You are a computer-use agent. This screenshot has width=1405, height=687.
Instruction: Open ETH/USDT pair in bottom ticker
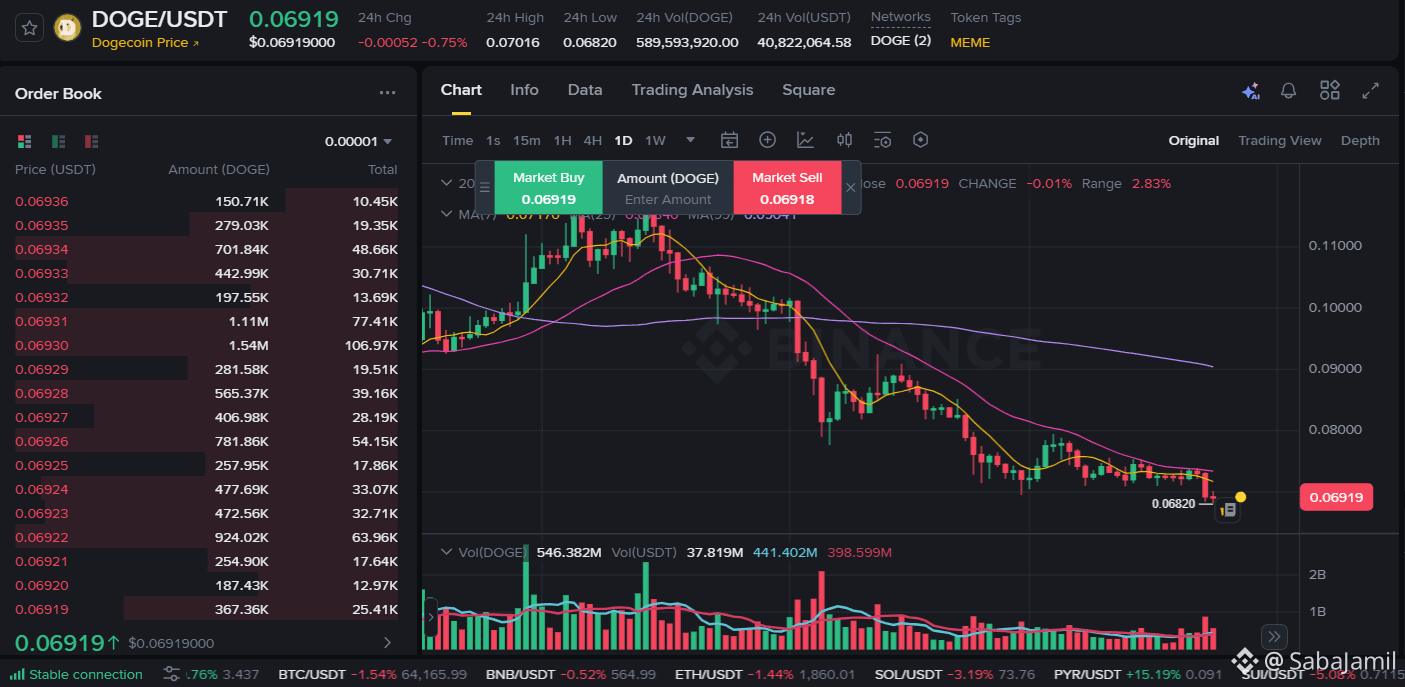[x=766, y=674]
